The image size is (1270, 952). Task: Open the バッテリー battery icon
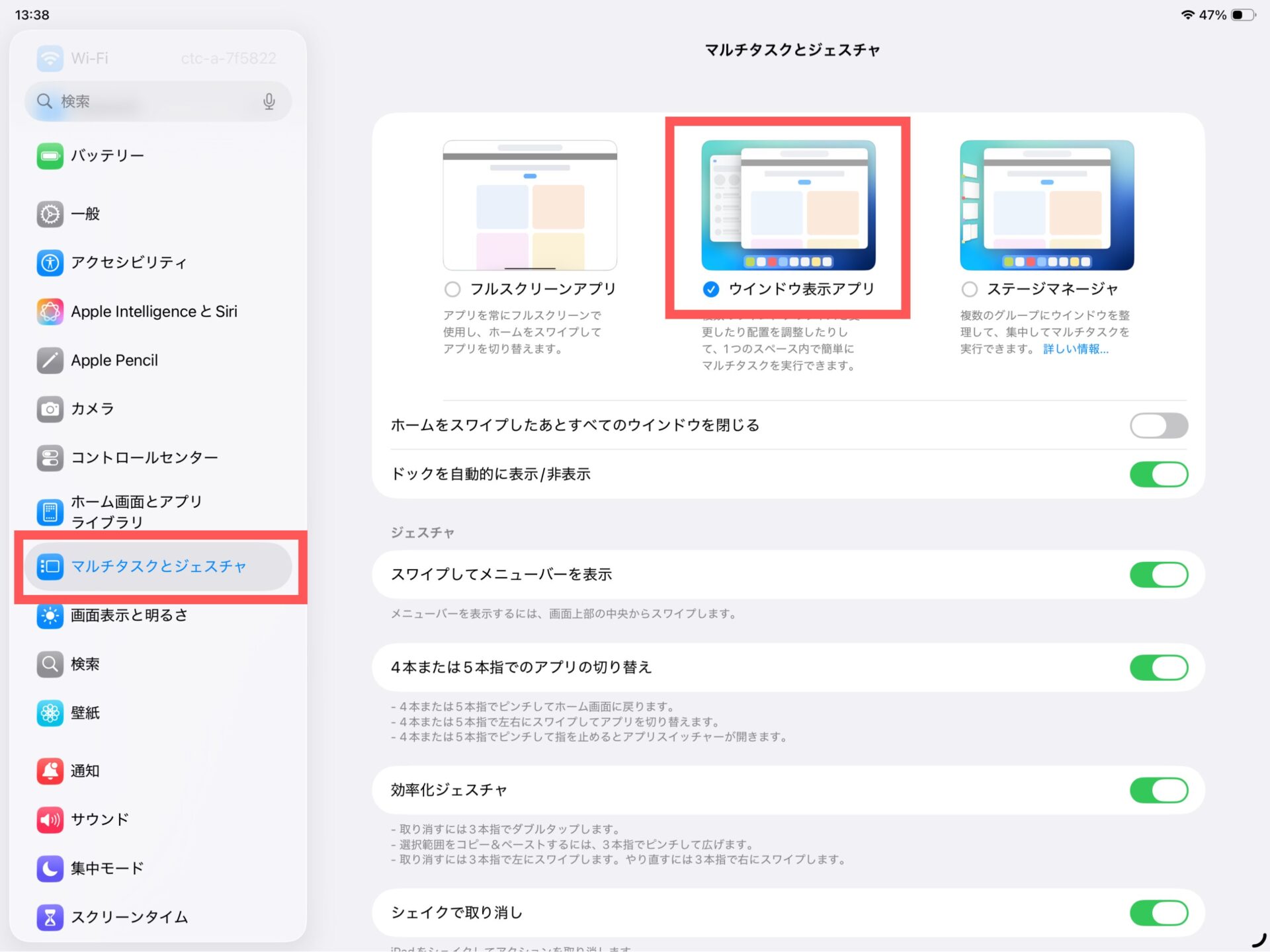pyautogui.click(x=50, y=156)
